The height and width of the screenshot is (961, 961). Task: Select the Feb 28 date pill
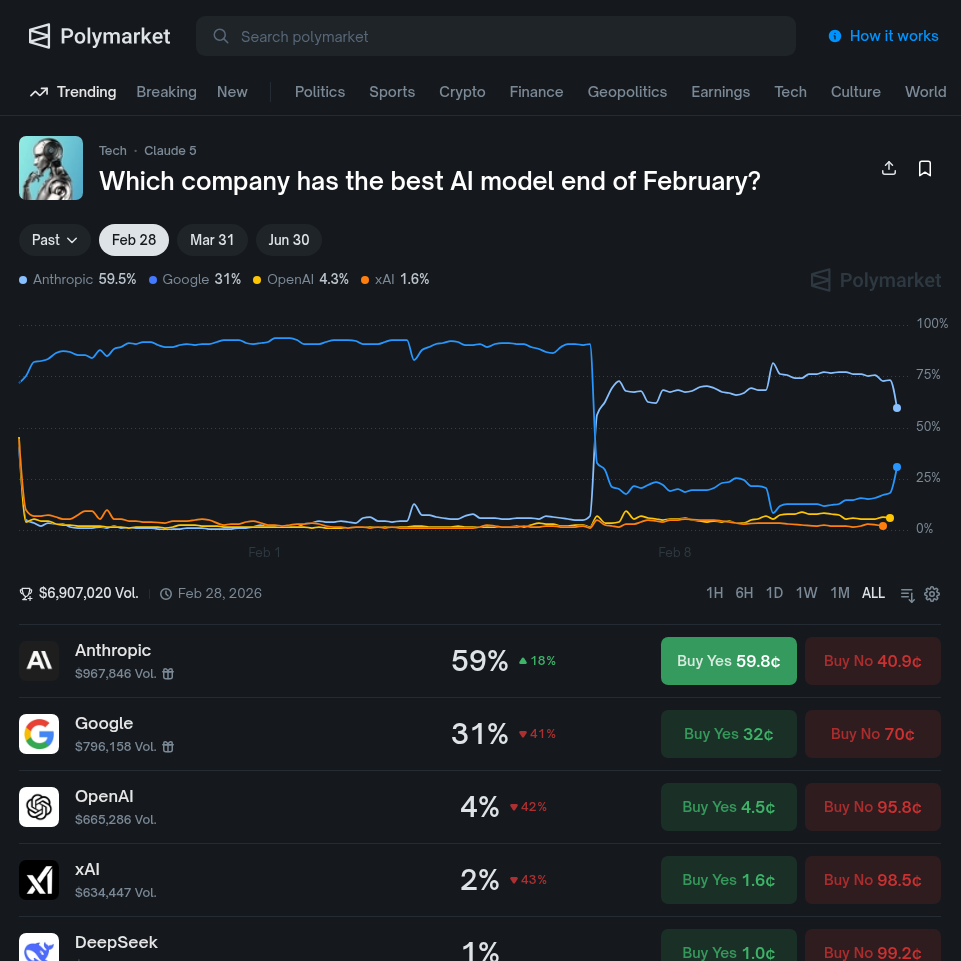click(134, 240)
